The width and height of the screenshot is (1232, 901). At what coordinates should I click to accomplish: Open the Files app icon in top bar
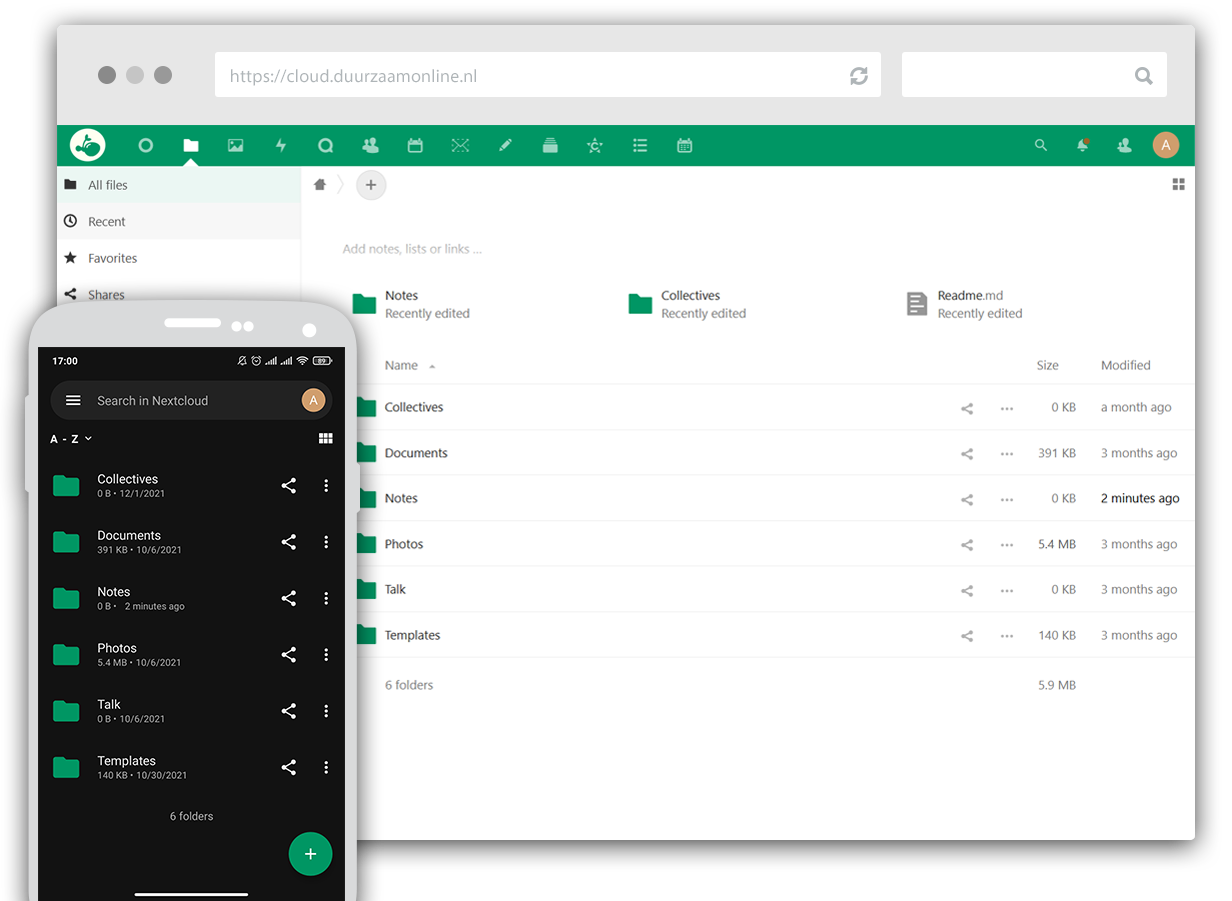coord(191,146)
